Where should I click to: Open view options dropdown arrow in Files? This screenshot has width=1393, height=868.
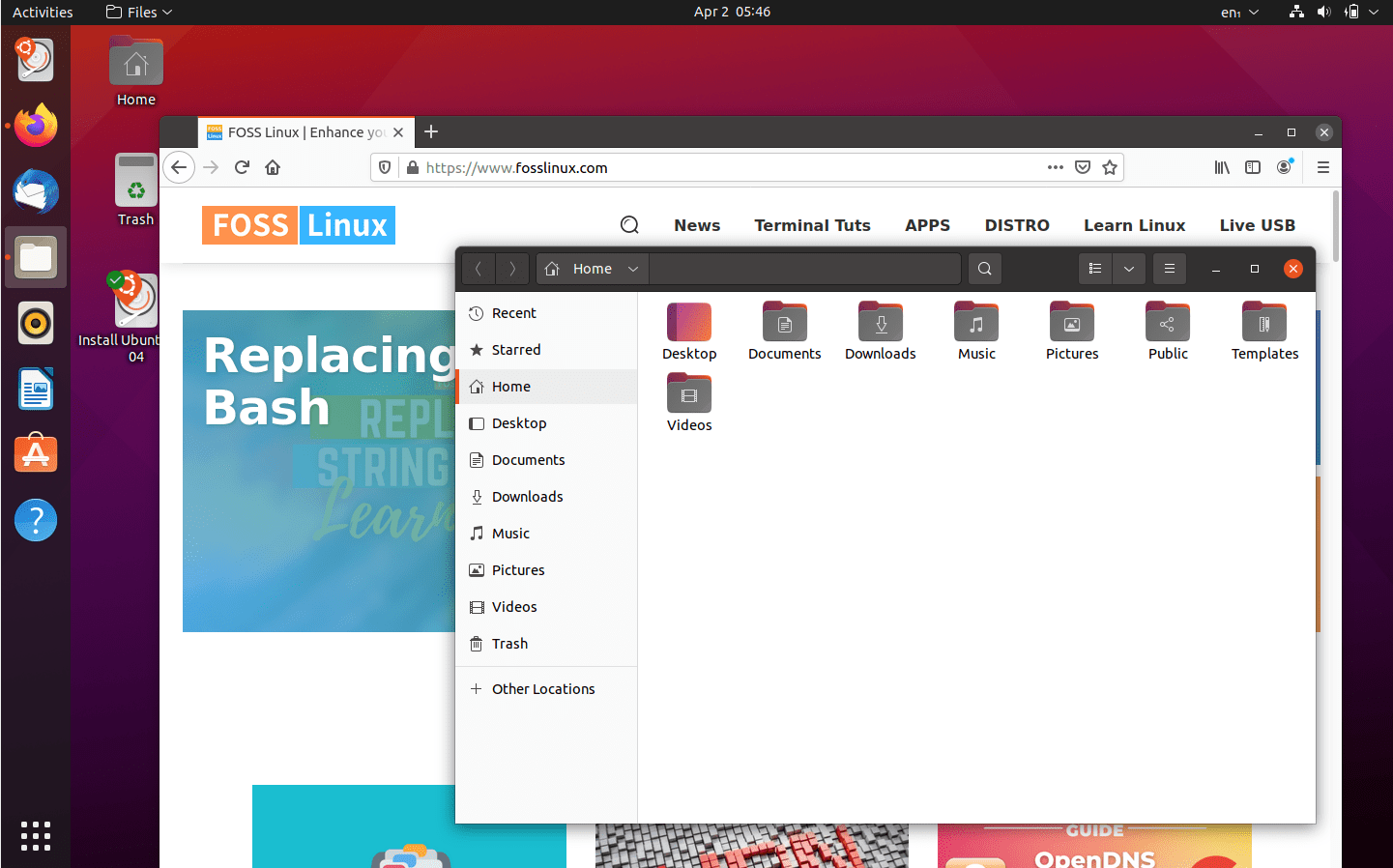(1129, 269)
